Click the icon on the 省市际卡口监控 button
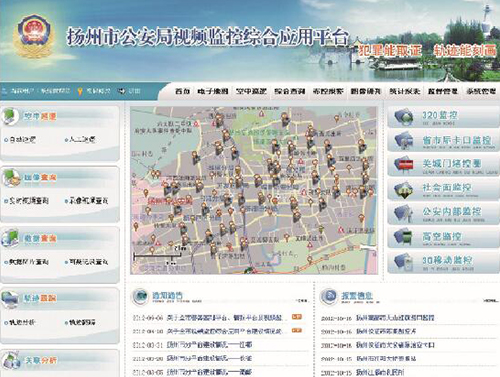 (x=404, y=141)
